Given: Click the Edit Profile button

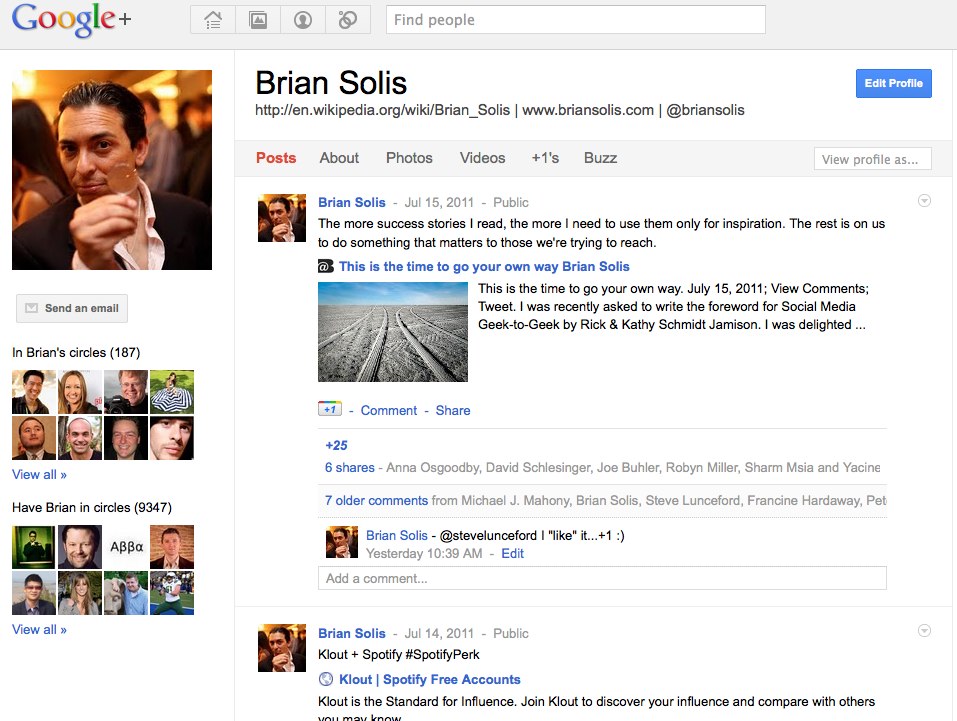Looking at the screenshot, I should click(x=894, y=83).
